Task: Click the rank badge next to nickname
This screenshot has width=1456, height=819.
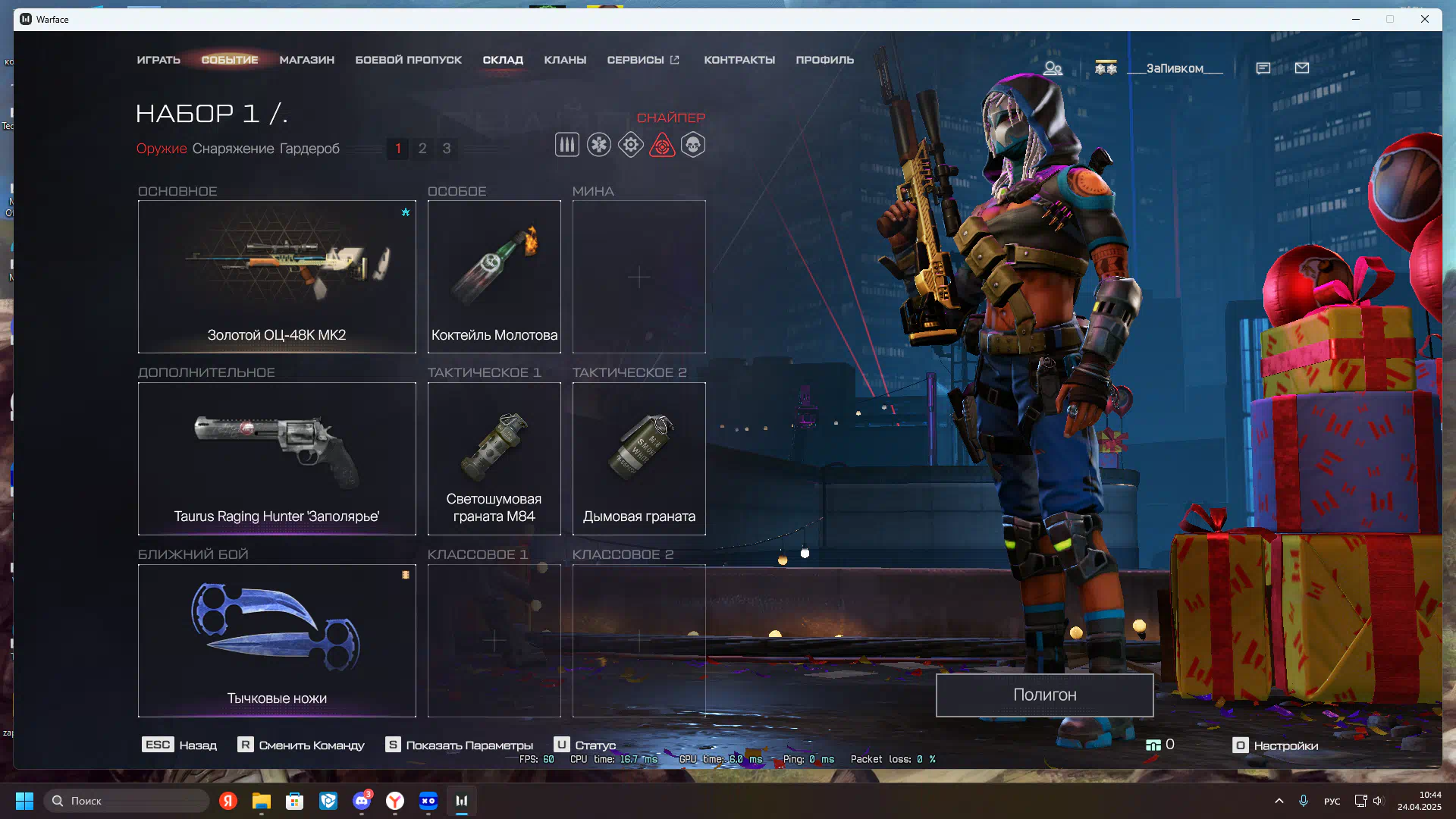Action: coord(1106,67)
